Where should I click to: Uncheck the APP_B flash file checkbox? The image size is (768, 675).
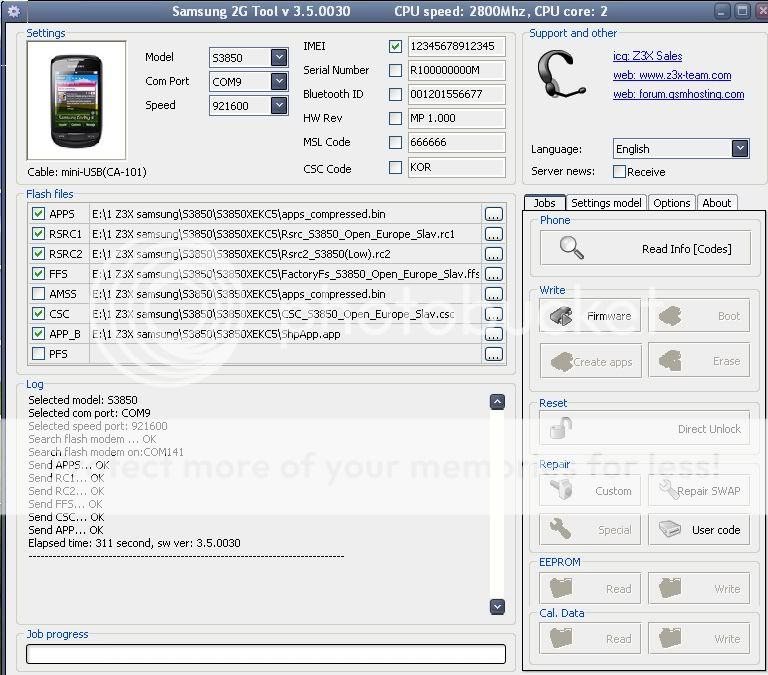(x=38, y=334)
